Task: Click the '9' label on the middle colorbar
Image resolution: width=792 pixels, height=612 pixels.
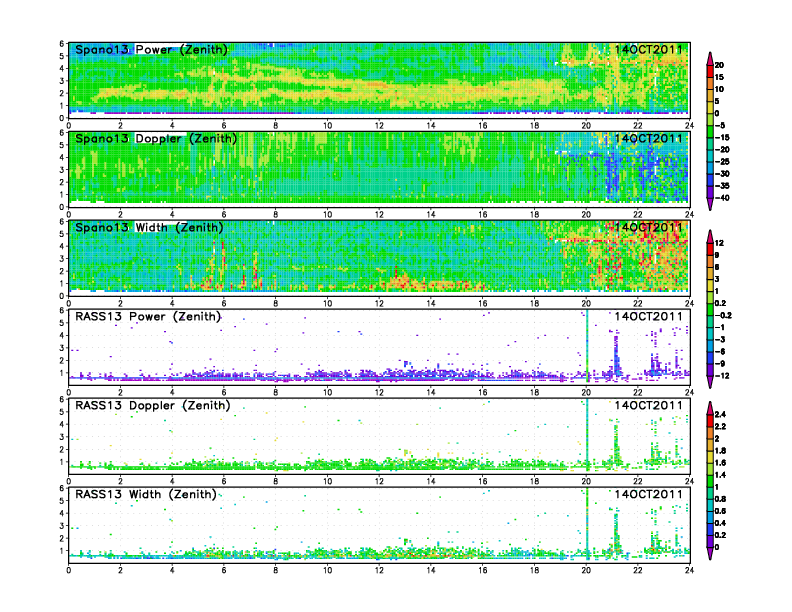Action: 717,255
